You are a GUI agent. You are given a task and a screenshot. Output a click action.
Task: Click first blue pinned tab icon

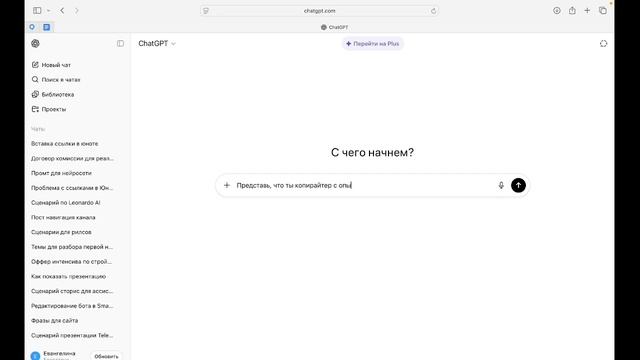pyautogui.click(x=32, y=27)
